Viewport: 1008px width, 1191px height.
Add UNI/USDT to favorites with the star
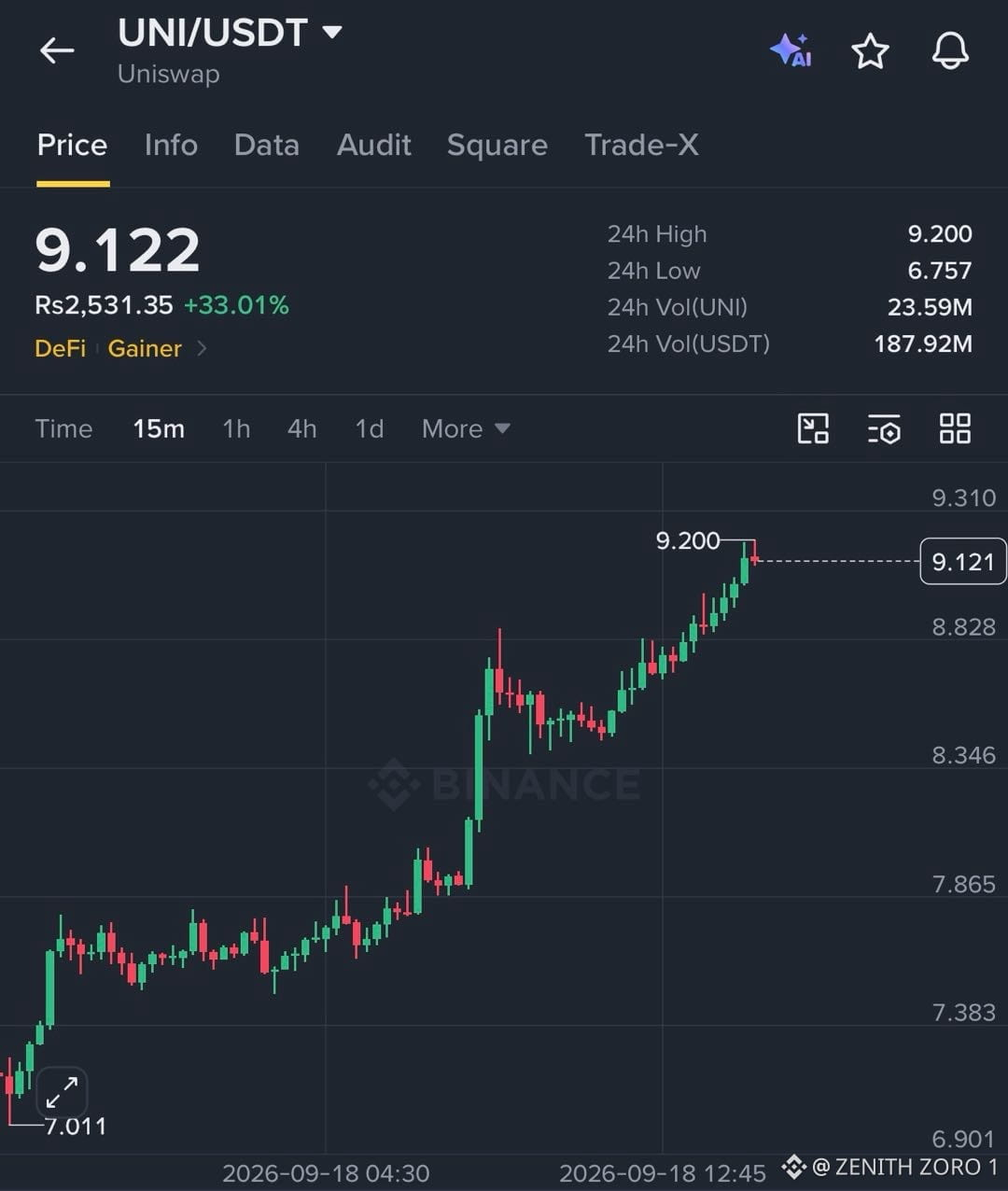870,51
